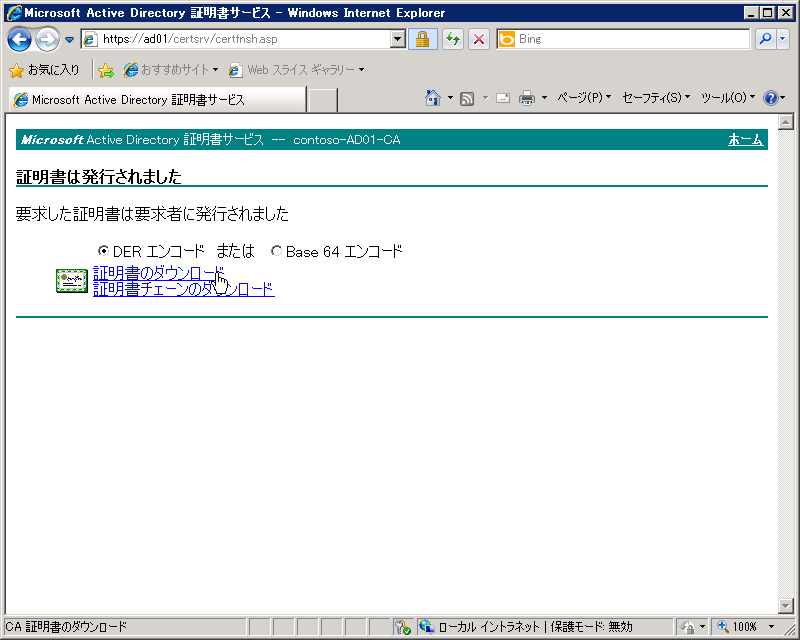Expand the Home button dropdown arrow

(x=450, y=97)
